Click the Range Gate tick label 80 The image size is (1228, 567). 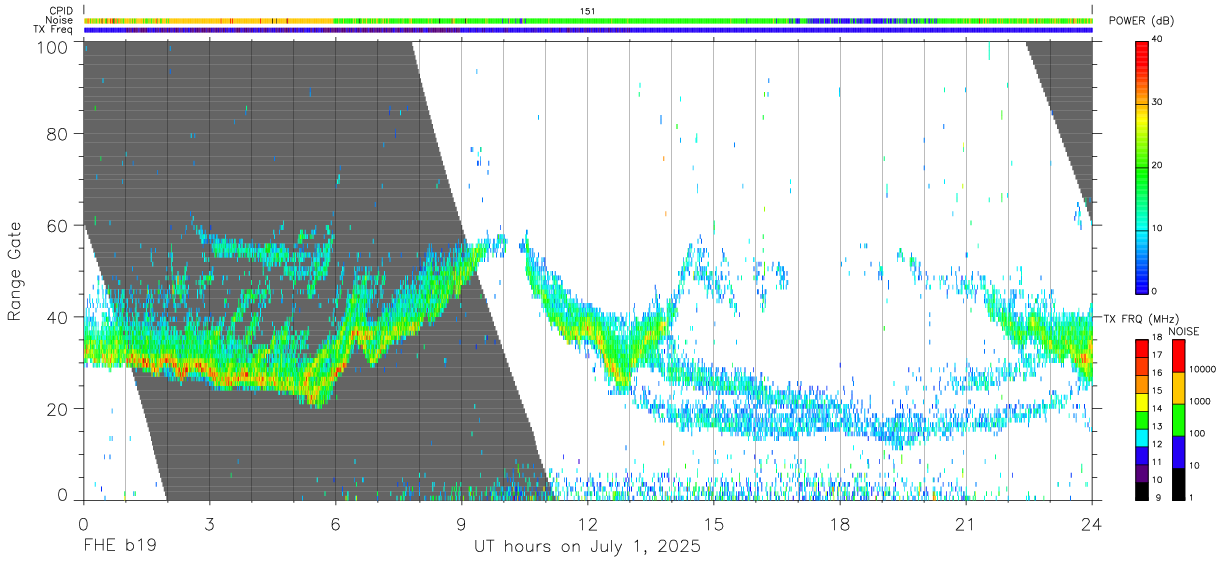59,134
